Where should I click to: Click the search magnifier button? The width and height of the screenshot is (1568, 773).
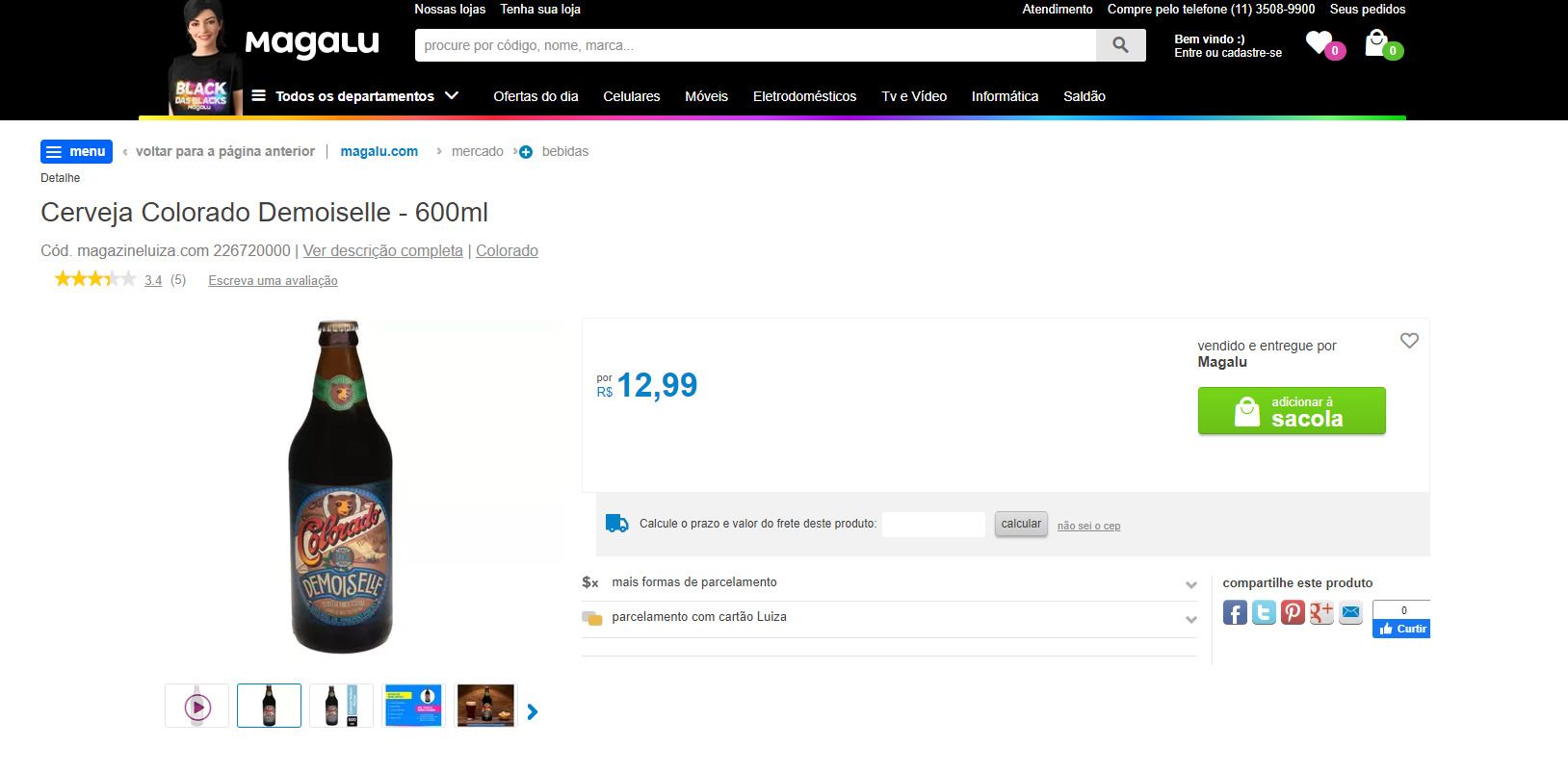(1120, 45)
